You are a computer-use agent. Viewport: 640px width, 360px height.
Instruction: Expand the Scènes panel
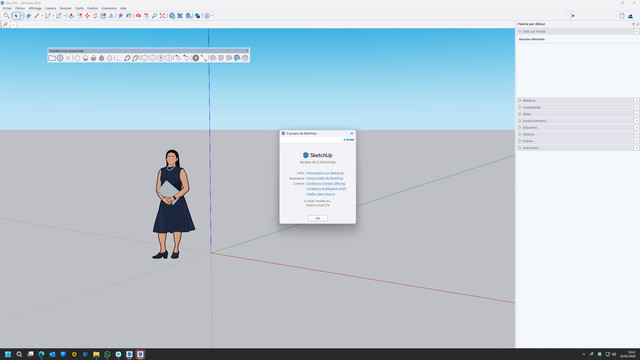(x=576, y=141)
